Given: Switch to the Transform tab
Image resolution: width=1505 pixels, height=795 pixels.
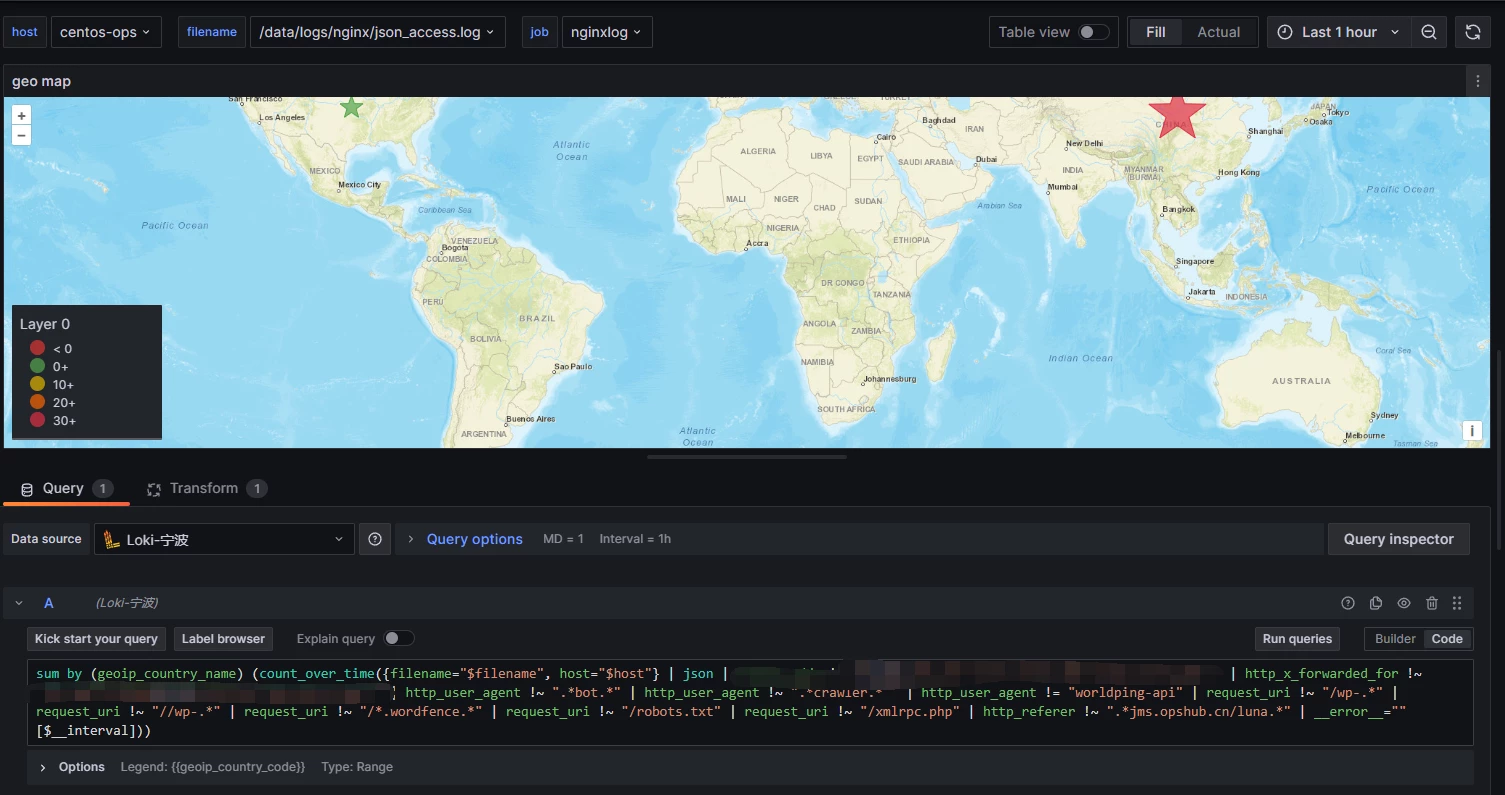Looking at the screenshot, I should coord(205,488).
